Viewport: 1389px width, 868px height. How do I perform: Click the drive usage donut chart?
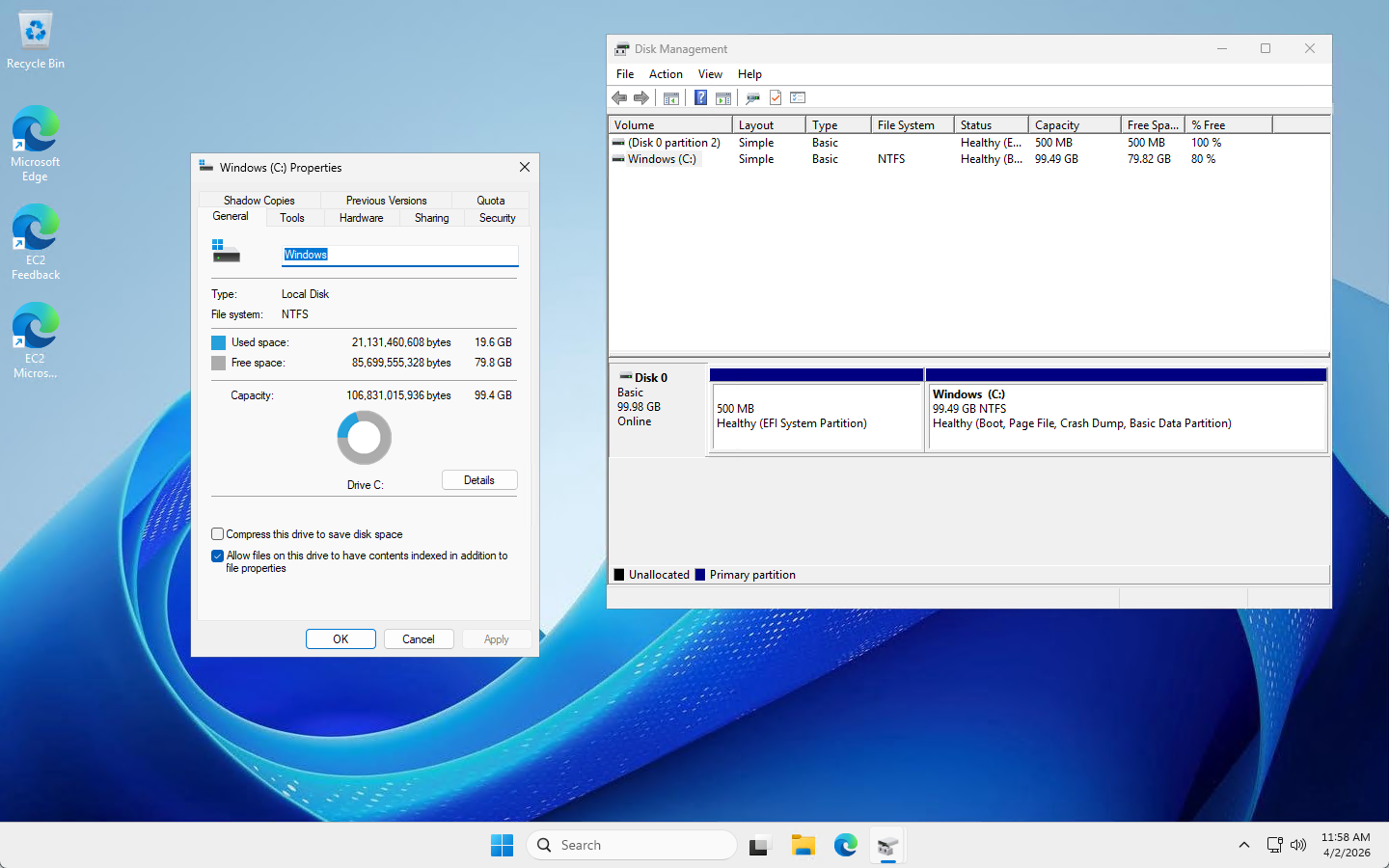point(364,438)
